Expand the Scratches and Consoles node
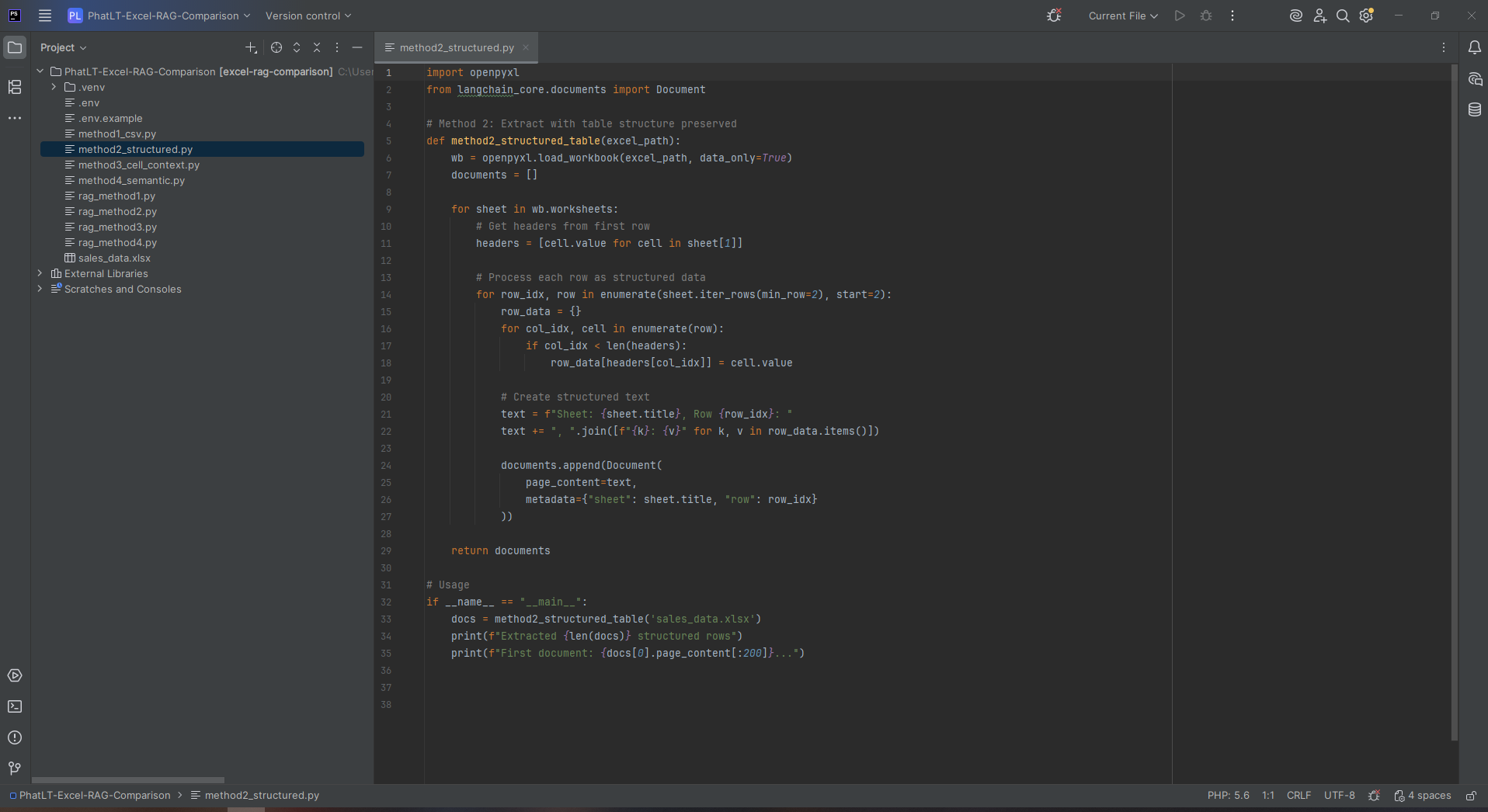 click(x=40, y=289)
